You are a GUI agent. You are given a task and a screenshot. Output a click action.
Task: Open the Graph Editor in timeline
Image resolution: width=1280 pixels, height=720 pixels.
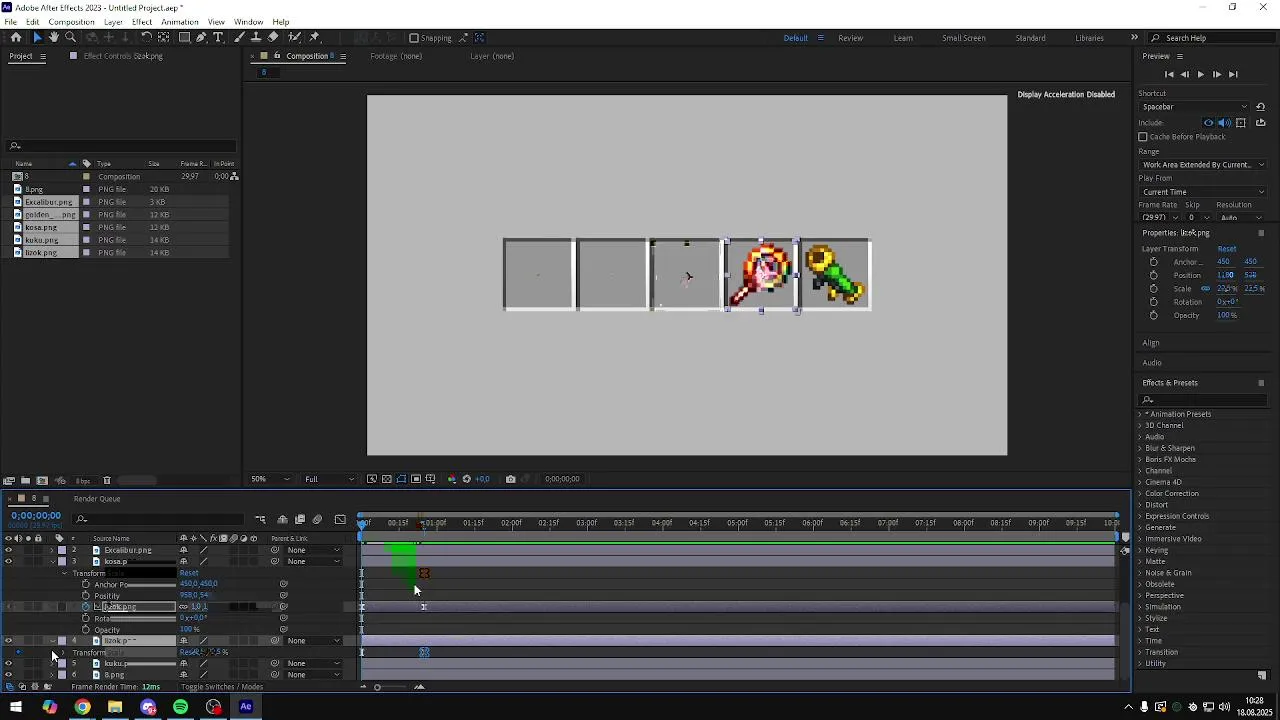pos(340,519)
